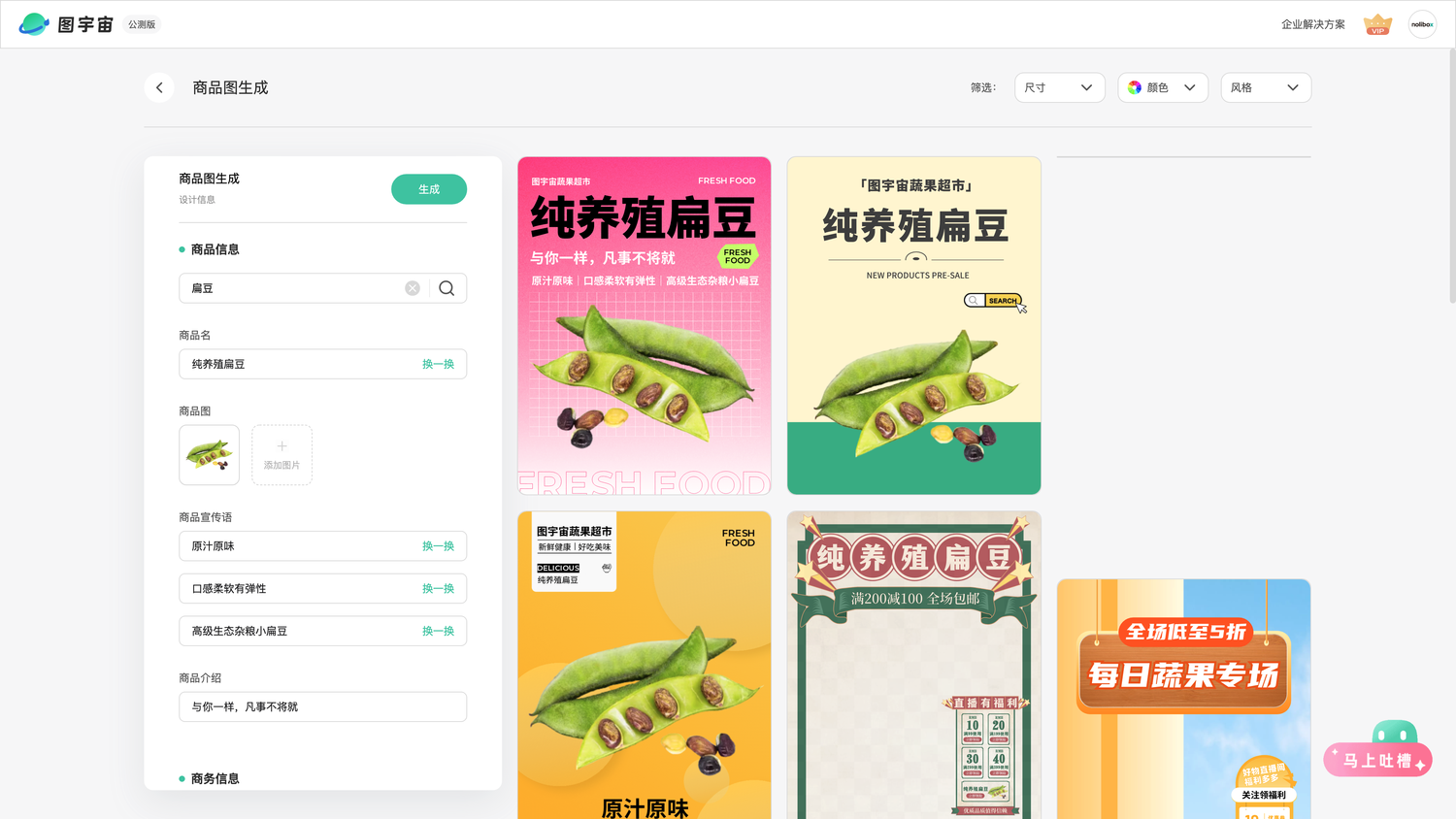Click 换一换 next to 口感柔软有弹性
The image size is (1456, 819).
click(438, 589)
